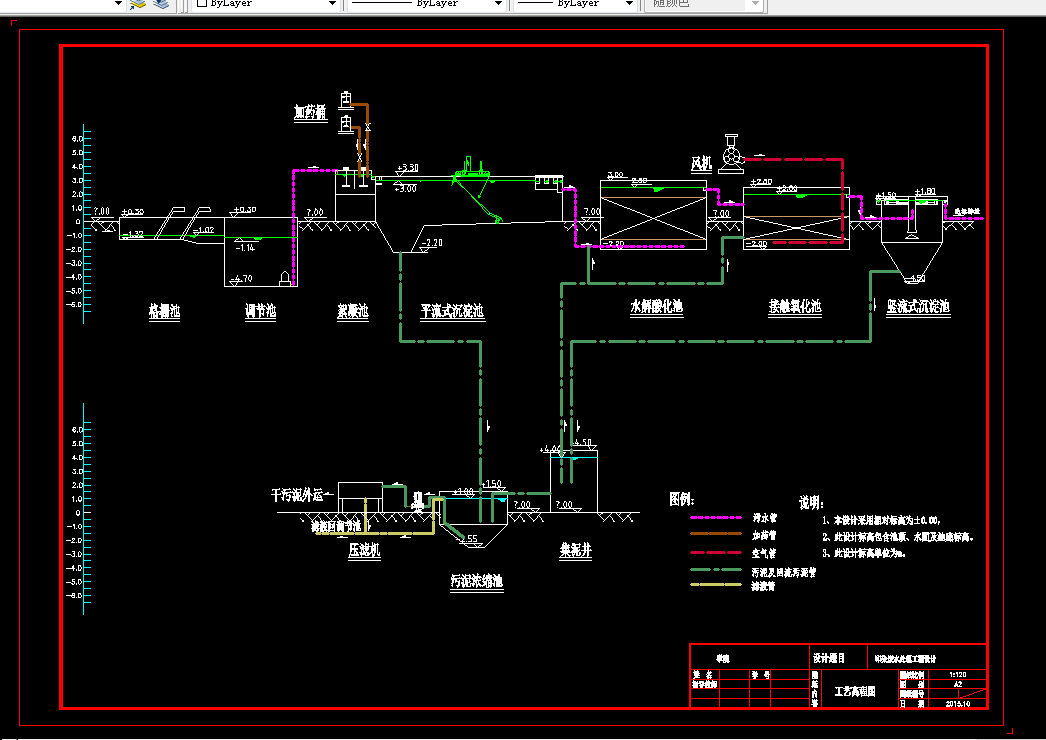Click the 工艺高程图 title block text

[855, 691]
